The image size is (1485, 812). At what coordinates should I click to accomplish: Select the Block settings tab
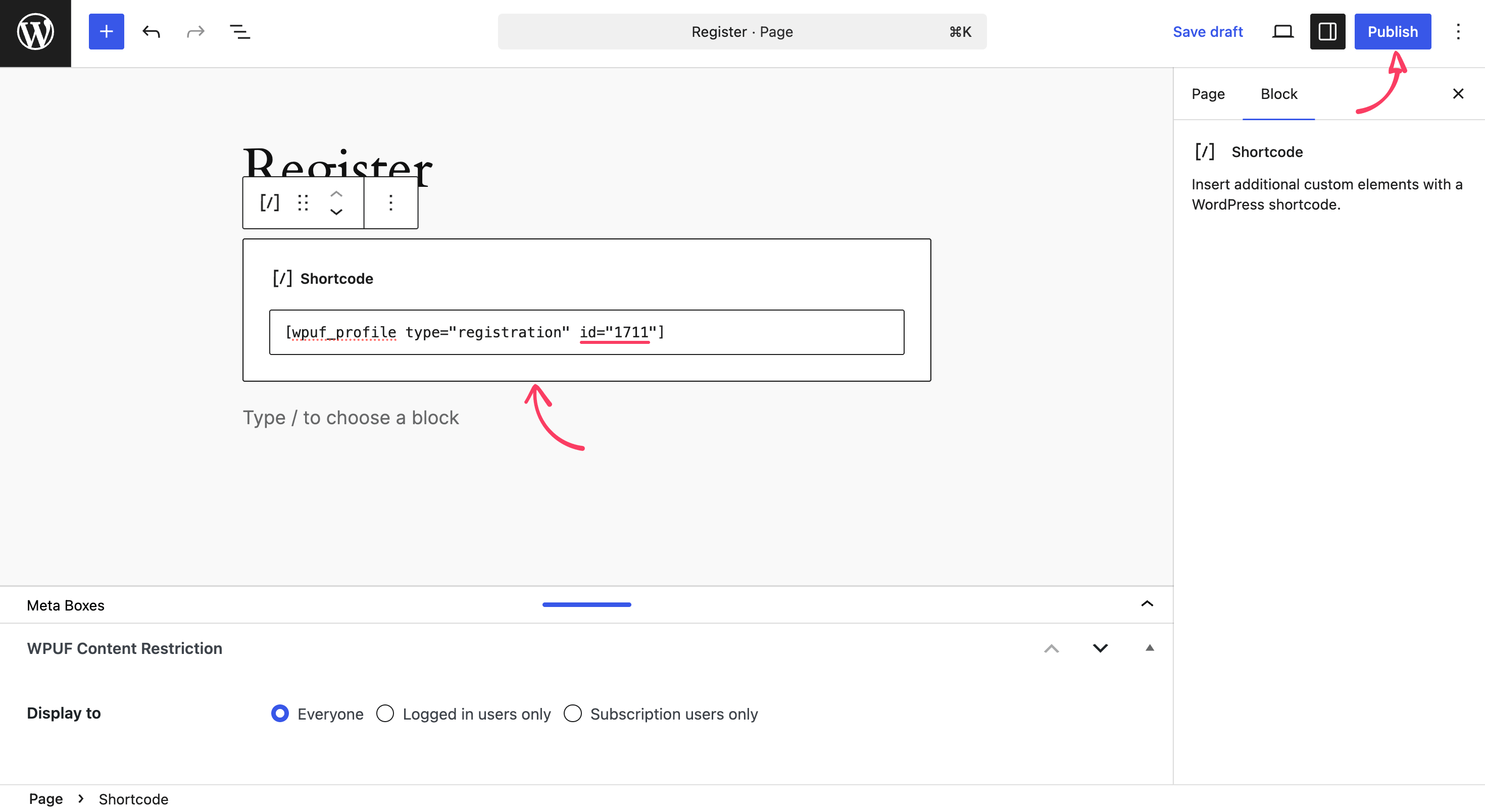click(1278, 94)
